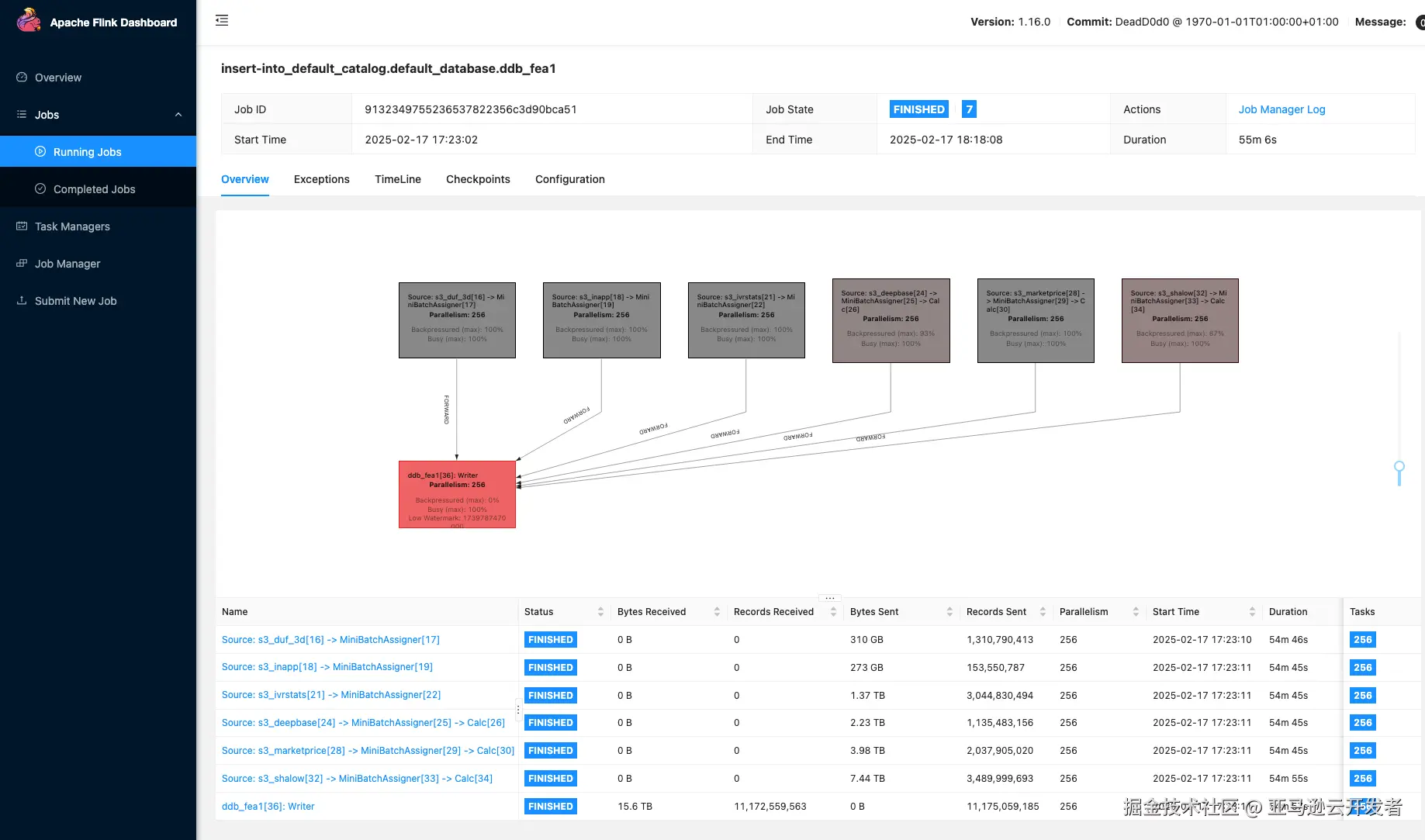Select Running Jobs menu item
This screenshot has width=1425, height=840.
(x=98, y=152)
